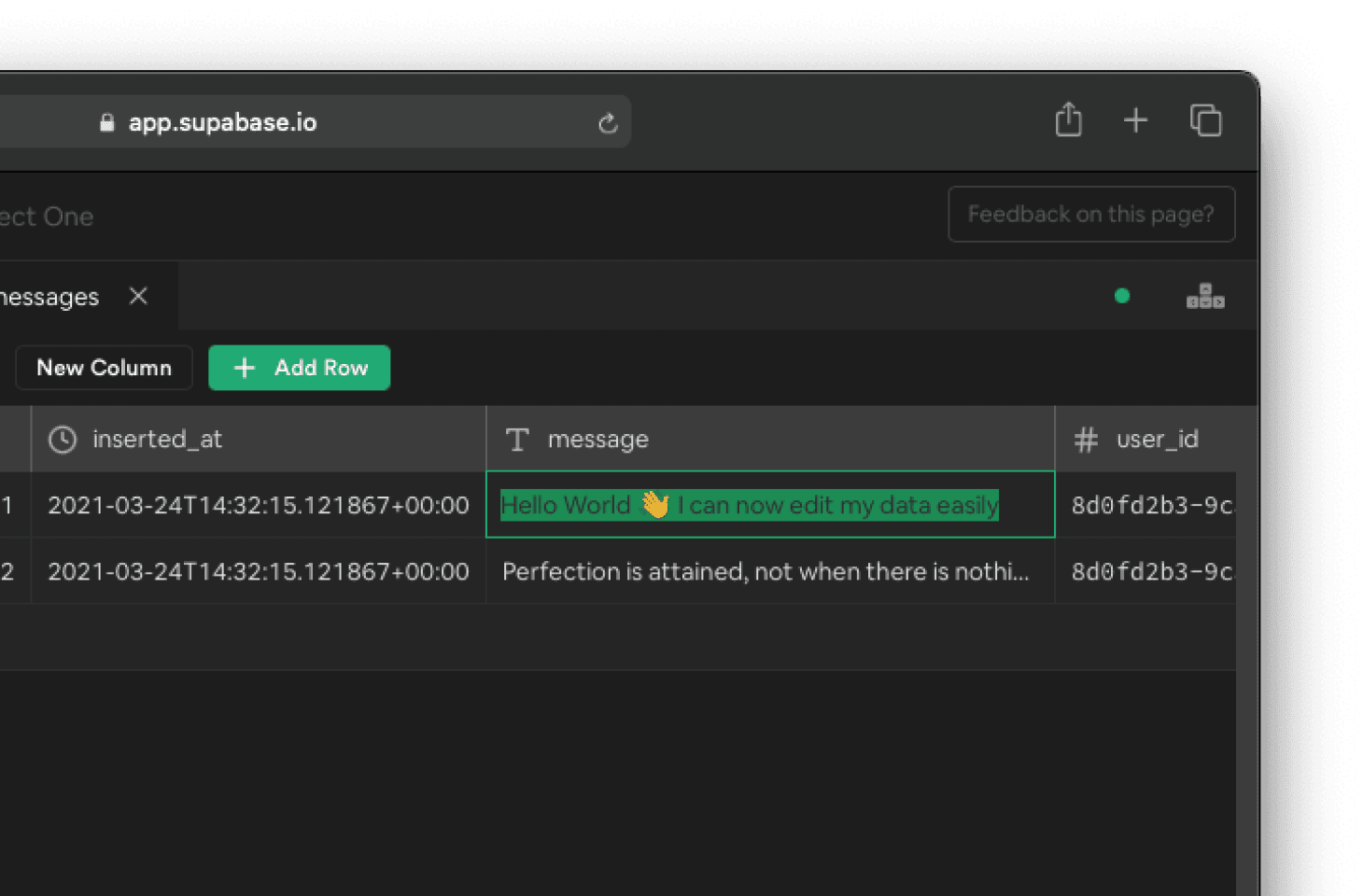Screen dimensions: 1363x896
Task: Click the hash icon beside user_id
Action: 1086,440
